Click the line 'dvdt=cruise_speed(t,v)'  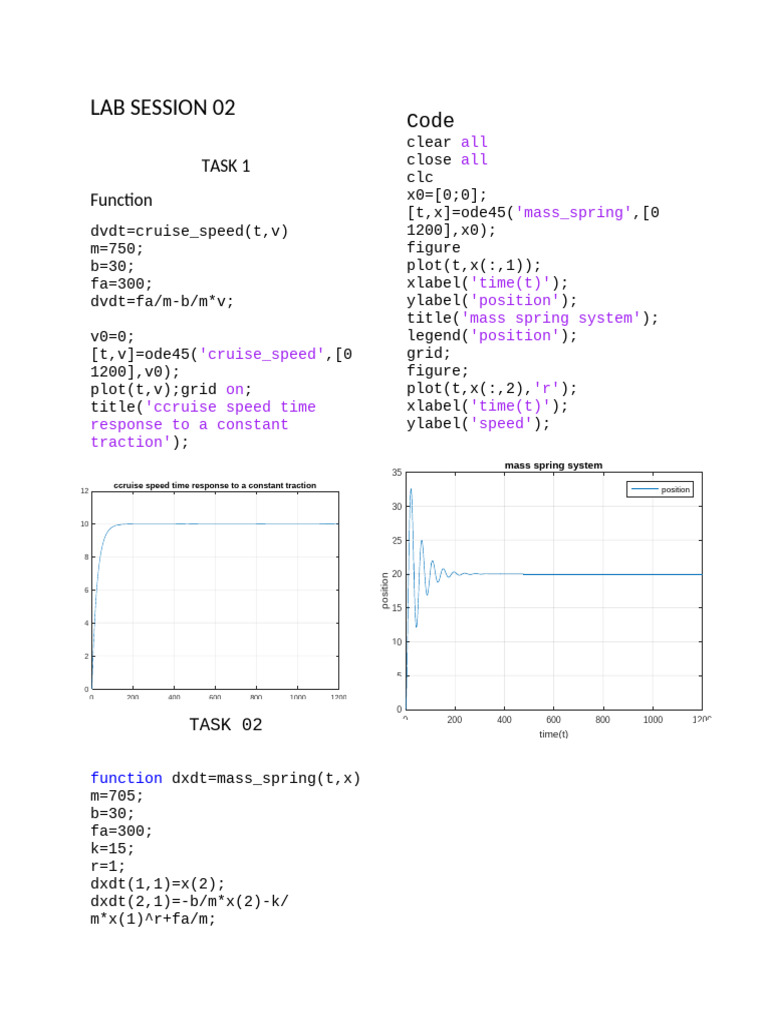pos(189,231)
